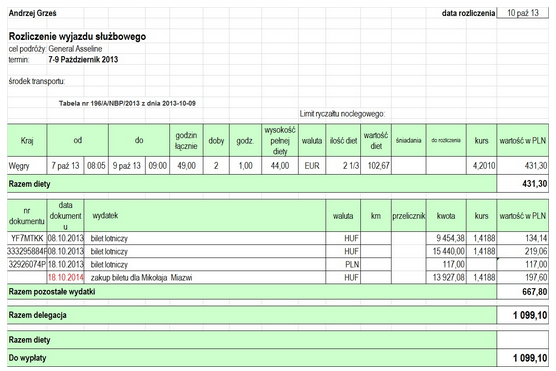Viewport: 556px width, 371px height.
Task: Select the PLN currency cell
Action: 343,265
